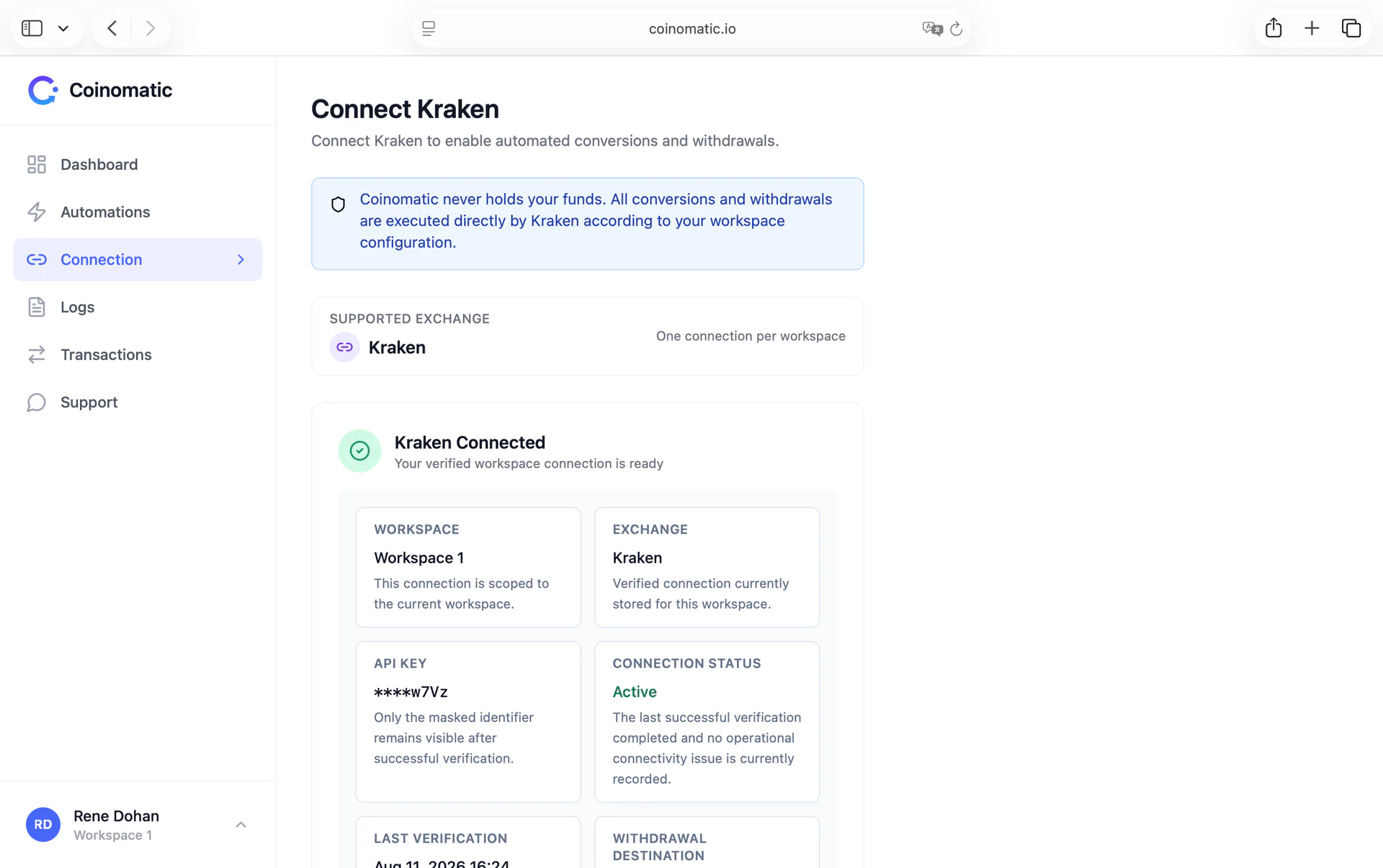Image resolution: width=1383 pixels, height=868 pixels.
Task: Select the Automations lightning bolt icon
Action: click(37, 212)
